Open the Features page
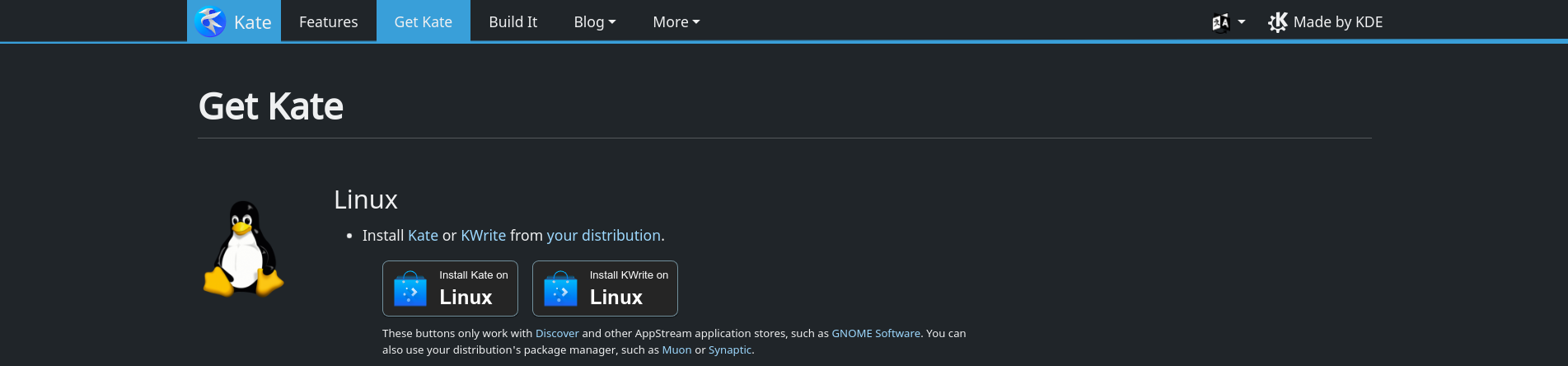The height and width of the screenshot is (366, 1568). (328, 22)
